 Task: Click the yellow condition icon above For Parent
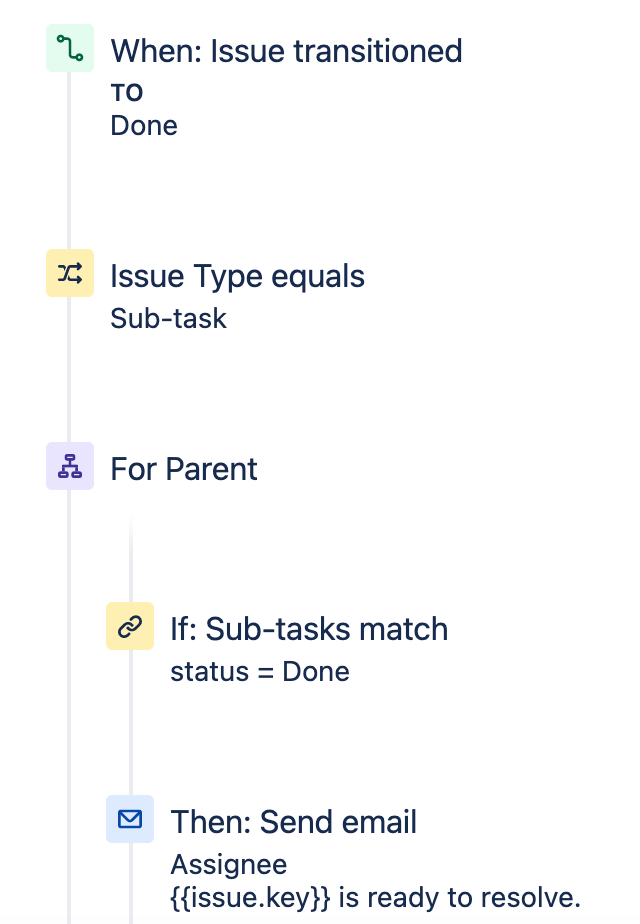click(x=68, y=273)
